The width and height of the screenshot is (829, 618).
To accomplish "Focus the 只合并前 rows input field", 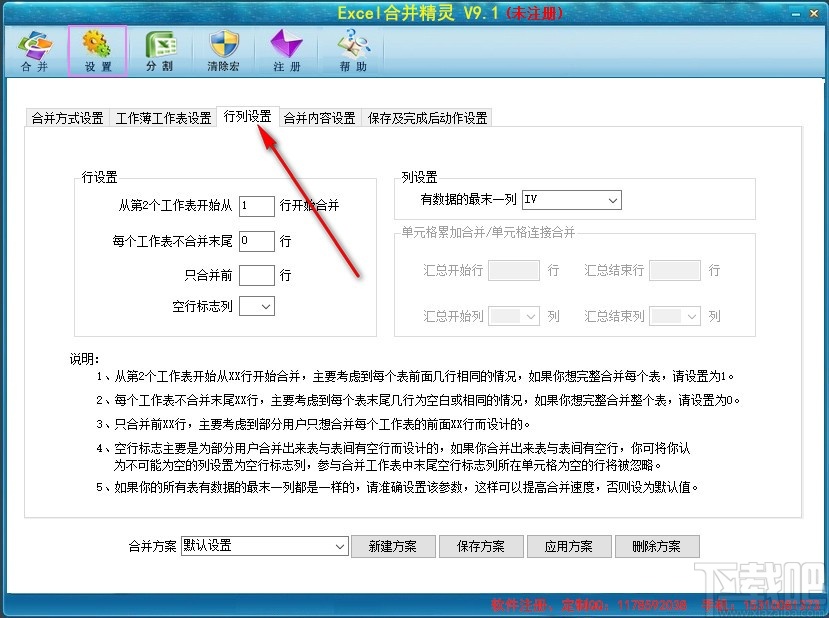I will coord(257,275).
